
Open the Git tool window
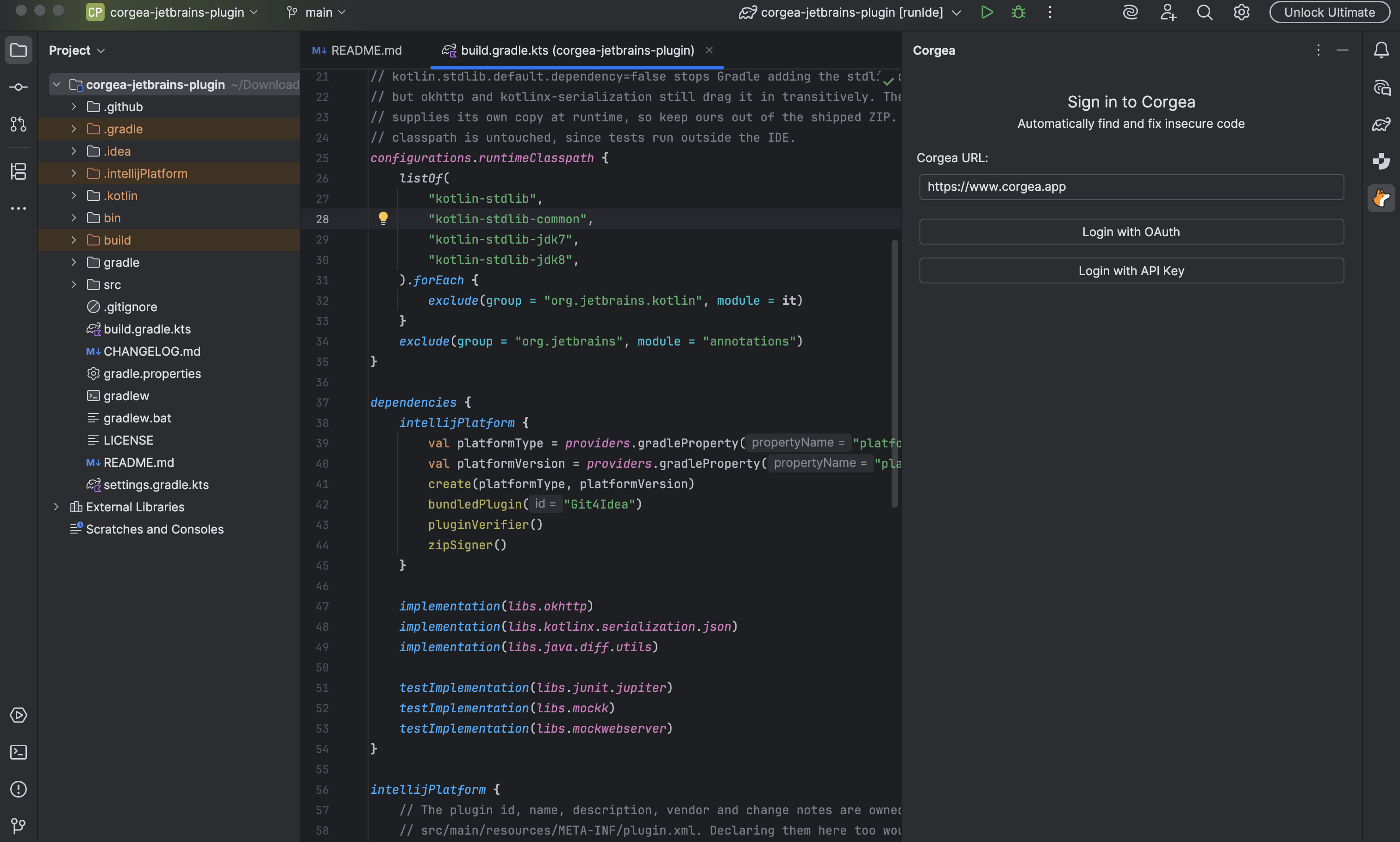pos(18,825)
